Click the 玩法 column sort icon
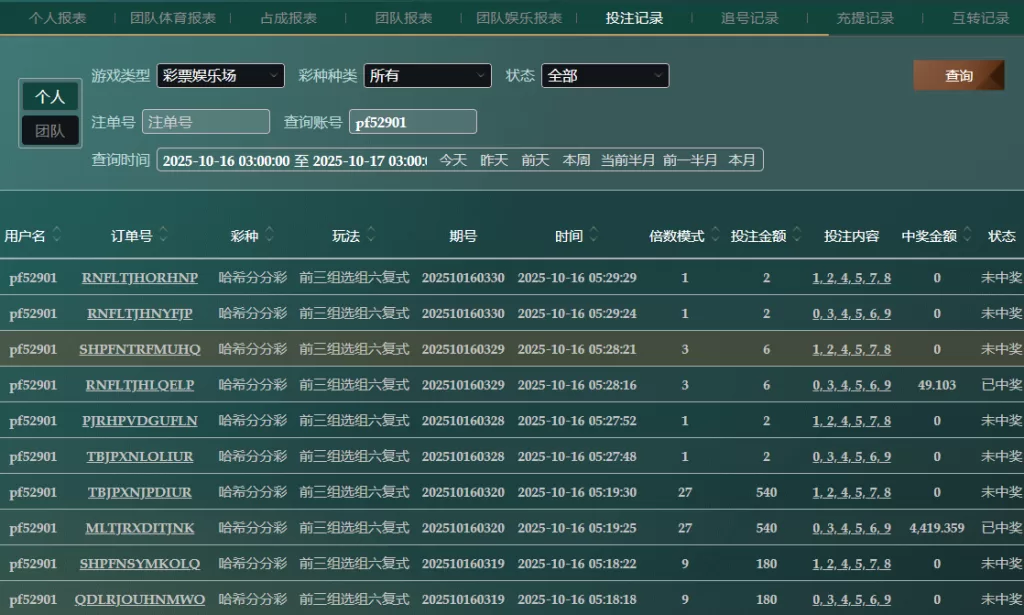1024x615 pixels. [371, 236]
